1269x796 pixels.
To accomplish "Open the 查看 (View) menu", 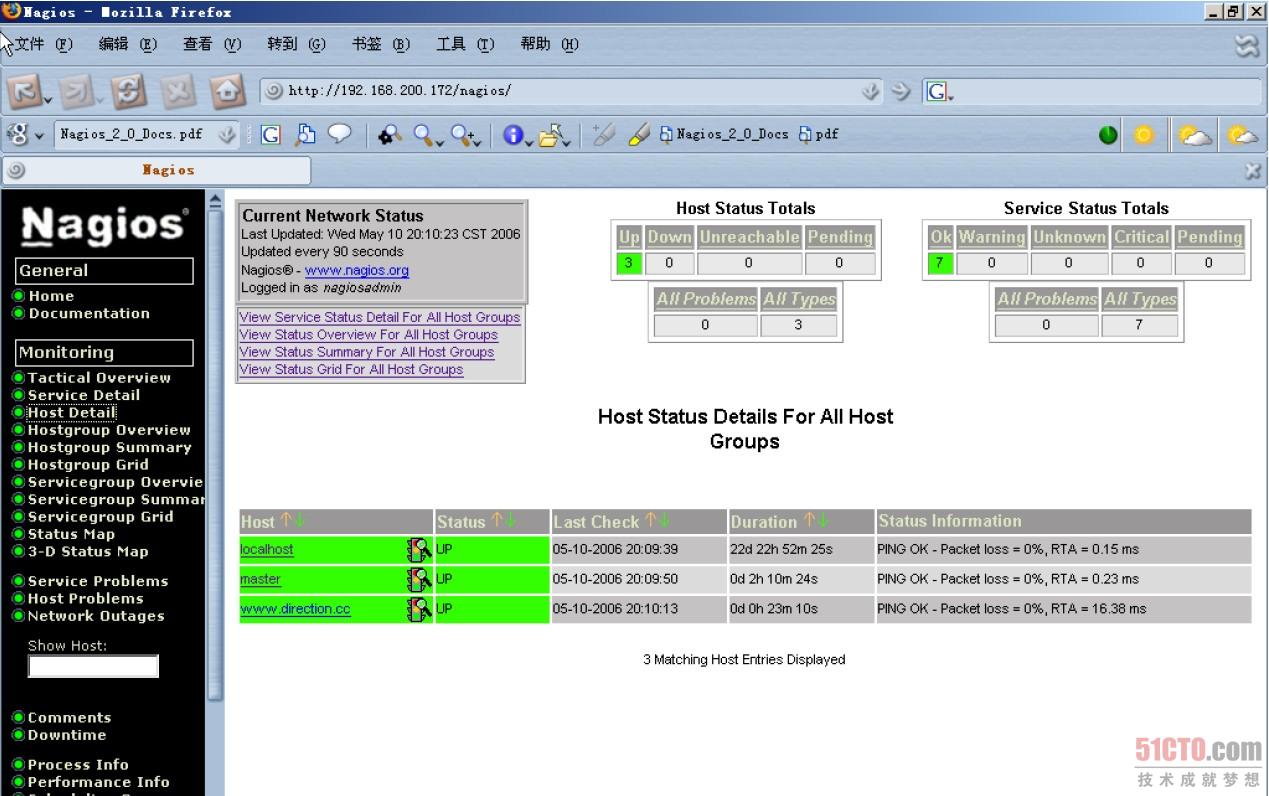I will pyautogui.click(x=212, y=44).
